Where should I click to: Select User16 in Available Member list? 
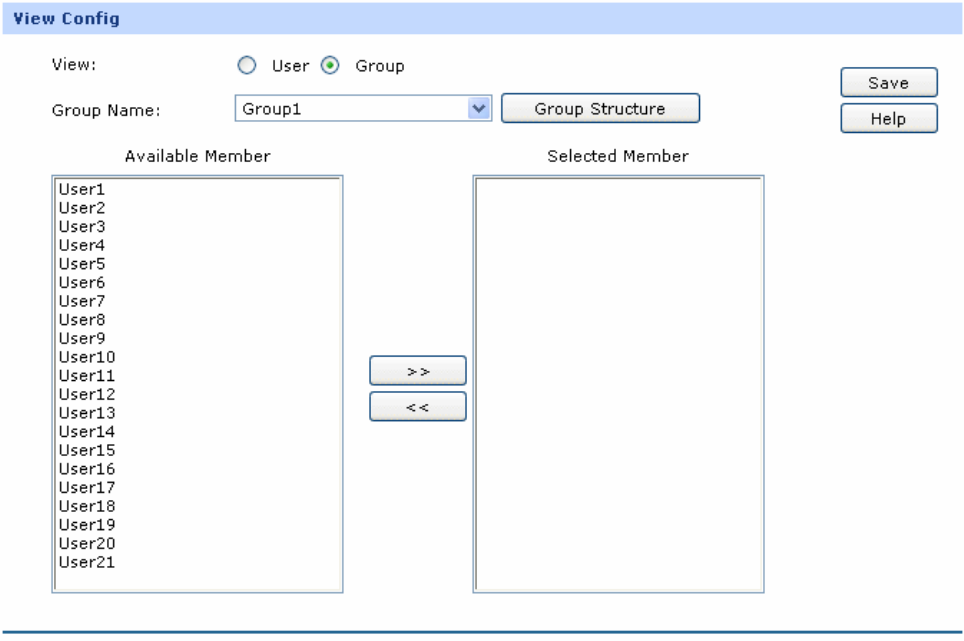[86, 469]
